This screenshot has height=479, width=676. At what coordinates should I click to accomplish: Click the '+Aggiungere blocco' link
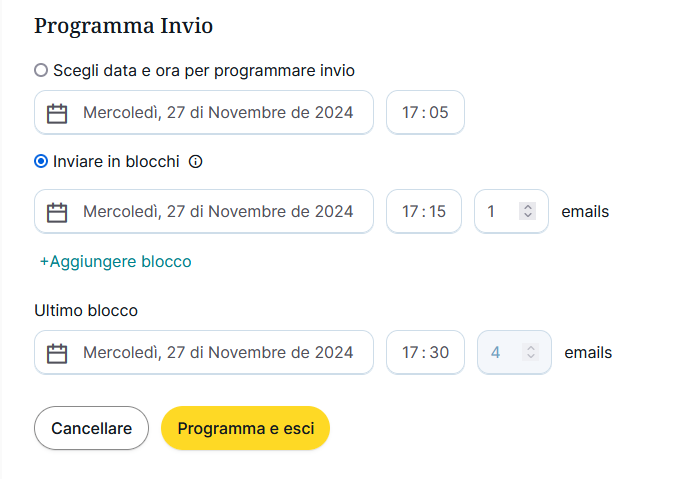tap(115, 262)
